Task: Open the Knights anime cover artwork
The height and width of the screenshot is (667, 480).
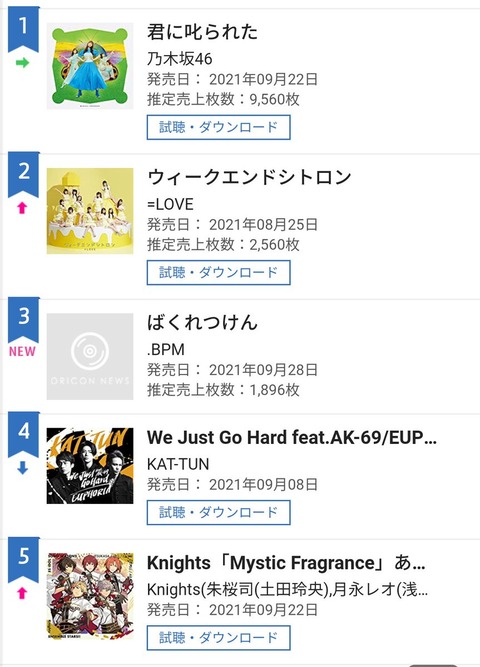Action: [90, 596]
